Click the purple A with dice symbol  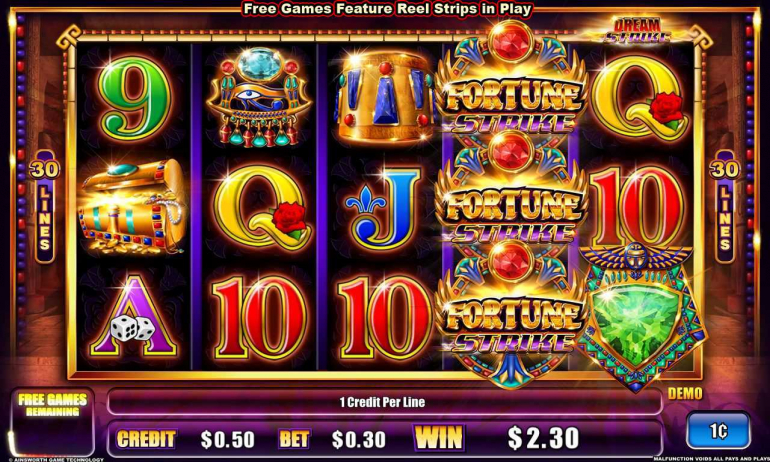coord(134,317)
